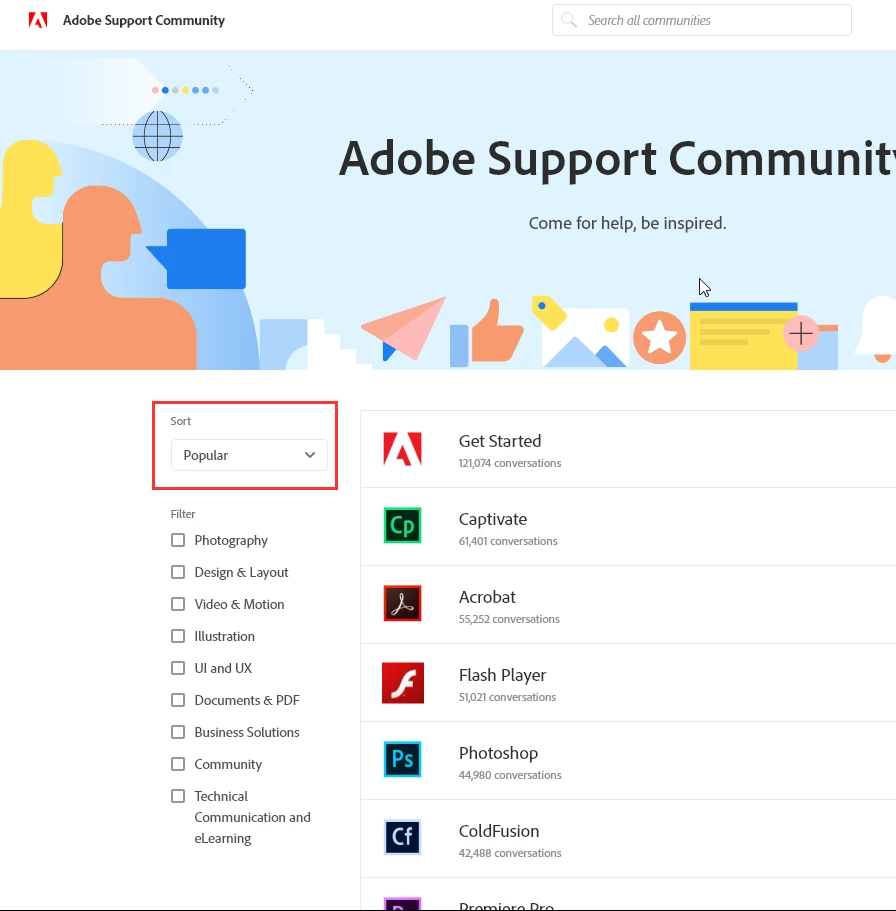Select the Community filter checkbox
Screen dimensions: 896x911
[178, 764]
